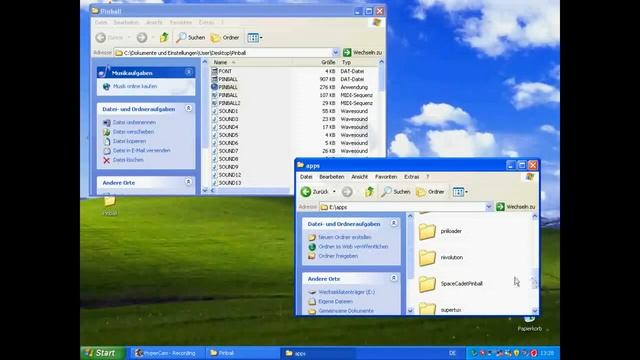Select the PINBALL Anwendung file
This screenshot has height=360, width=640.
[224, 87]
